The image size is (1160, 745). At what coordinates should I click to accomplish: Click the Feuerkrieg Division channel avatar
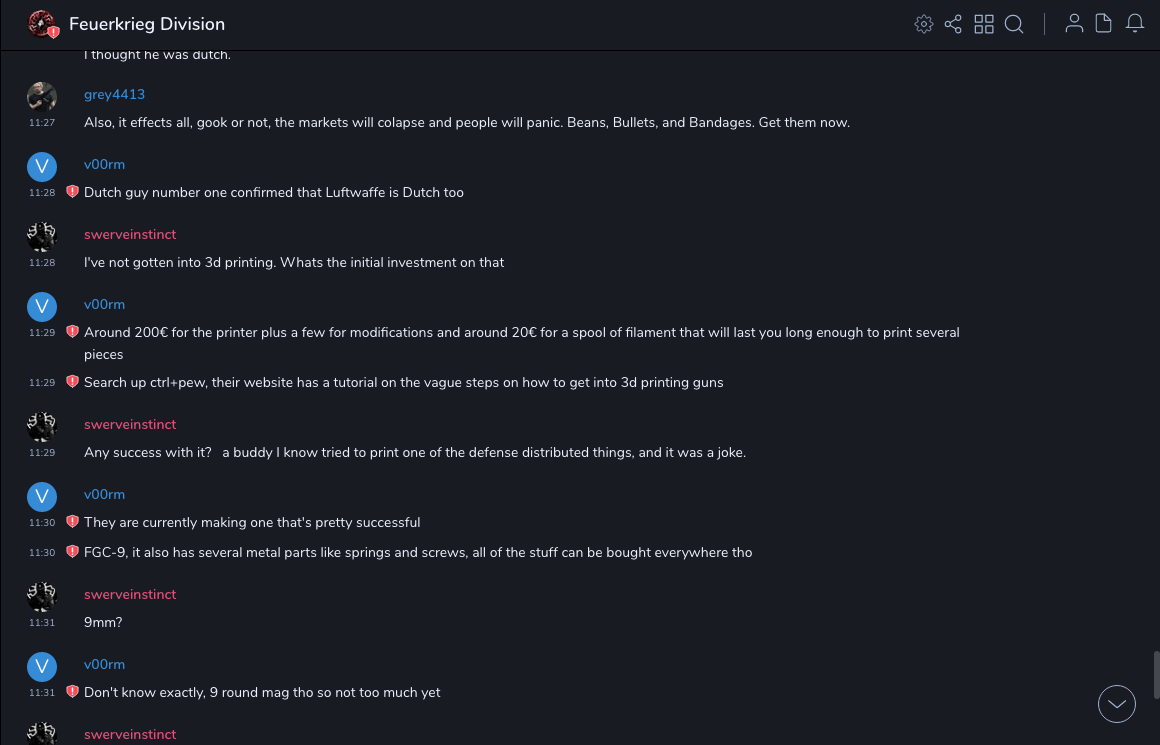point(42,24)
